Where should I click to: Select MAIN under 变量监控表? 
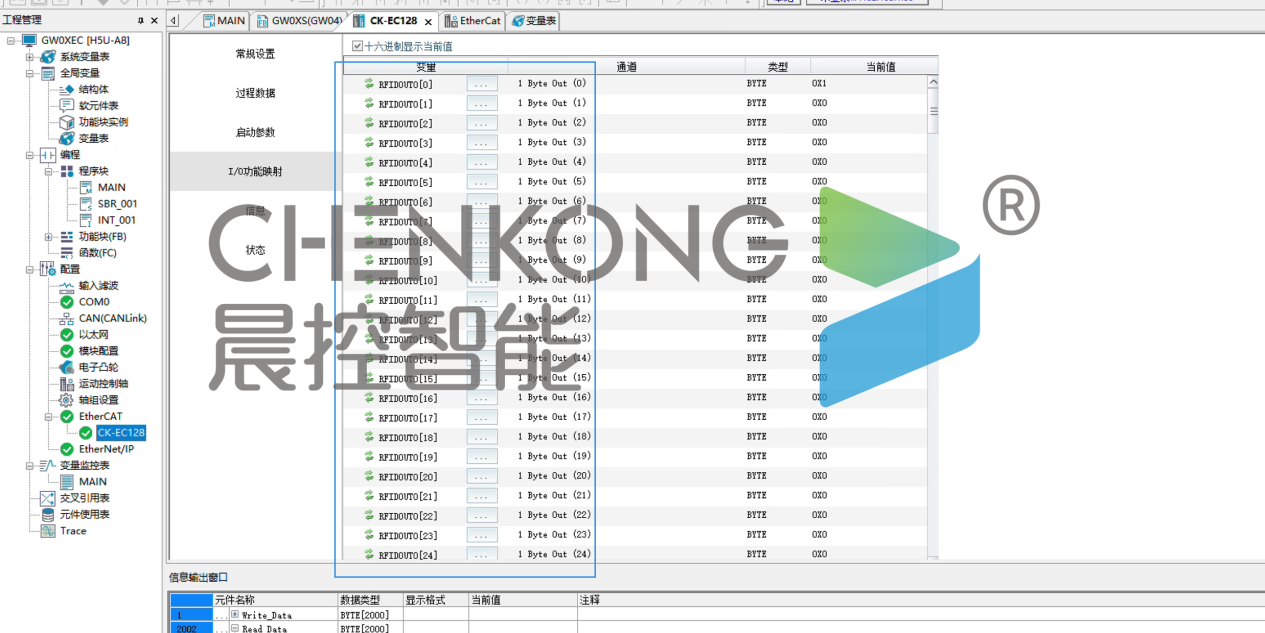(93, 482)
